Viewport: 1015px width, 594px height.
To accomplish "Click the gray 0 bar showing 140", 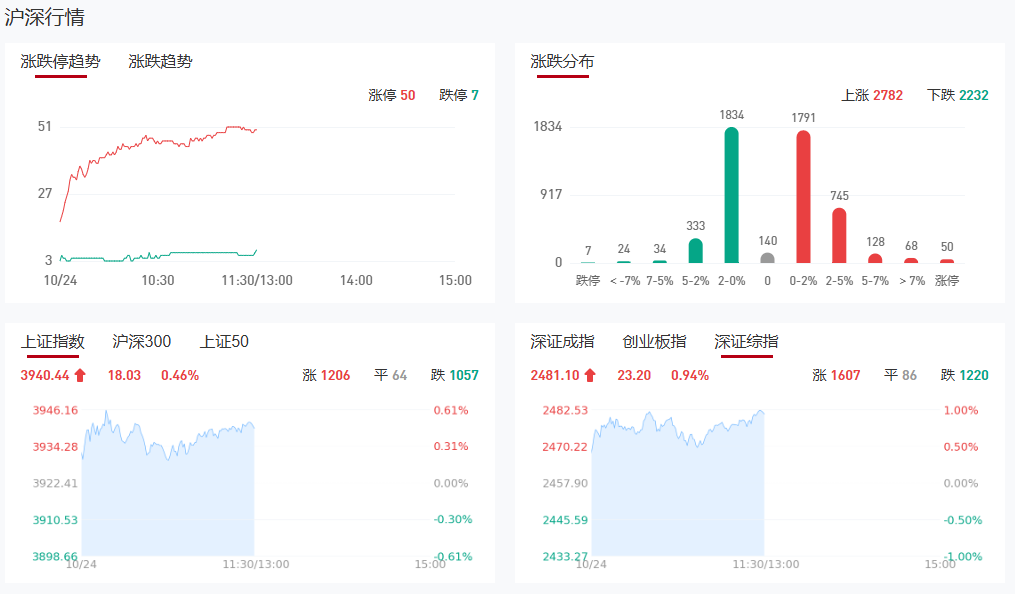I will click(x=767, y=258).
